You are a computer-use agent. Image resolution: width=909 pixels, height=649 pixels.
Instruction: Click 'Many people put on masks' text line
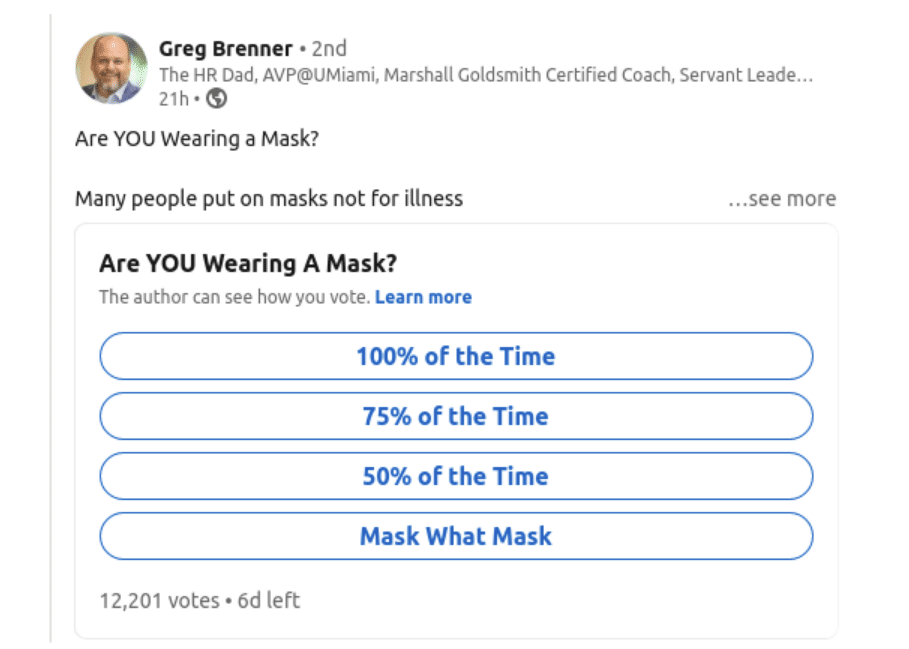click(x=269, y=199)
